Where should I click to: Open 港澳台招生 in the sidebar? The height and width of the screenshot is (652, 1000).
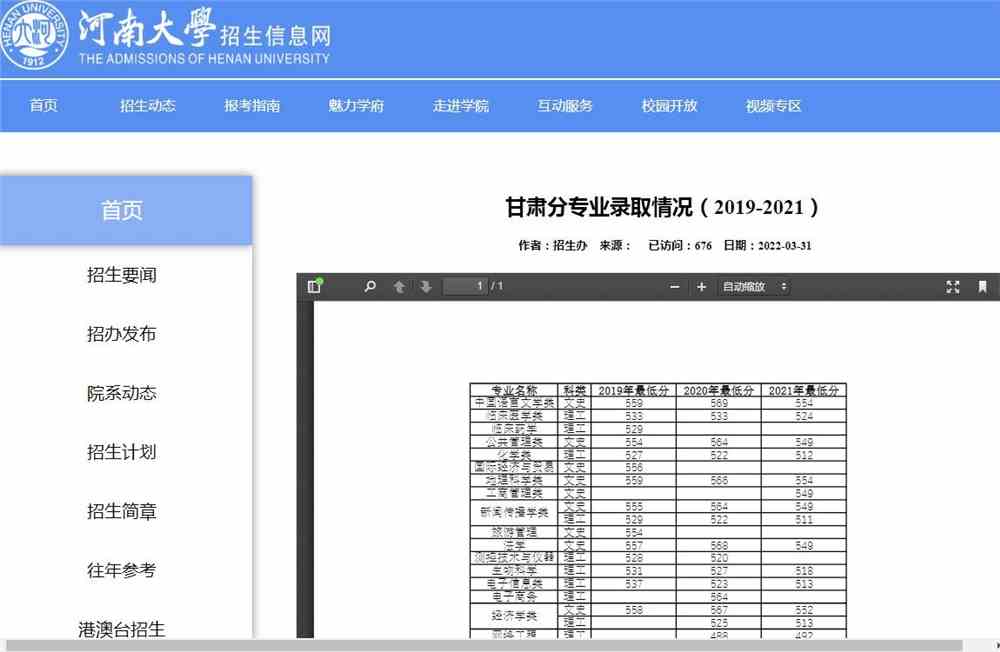pyautogui.click(x=122, y=629)
